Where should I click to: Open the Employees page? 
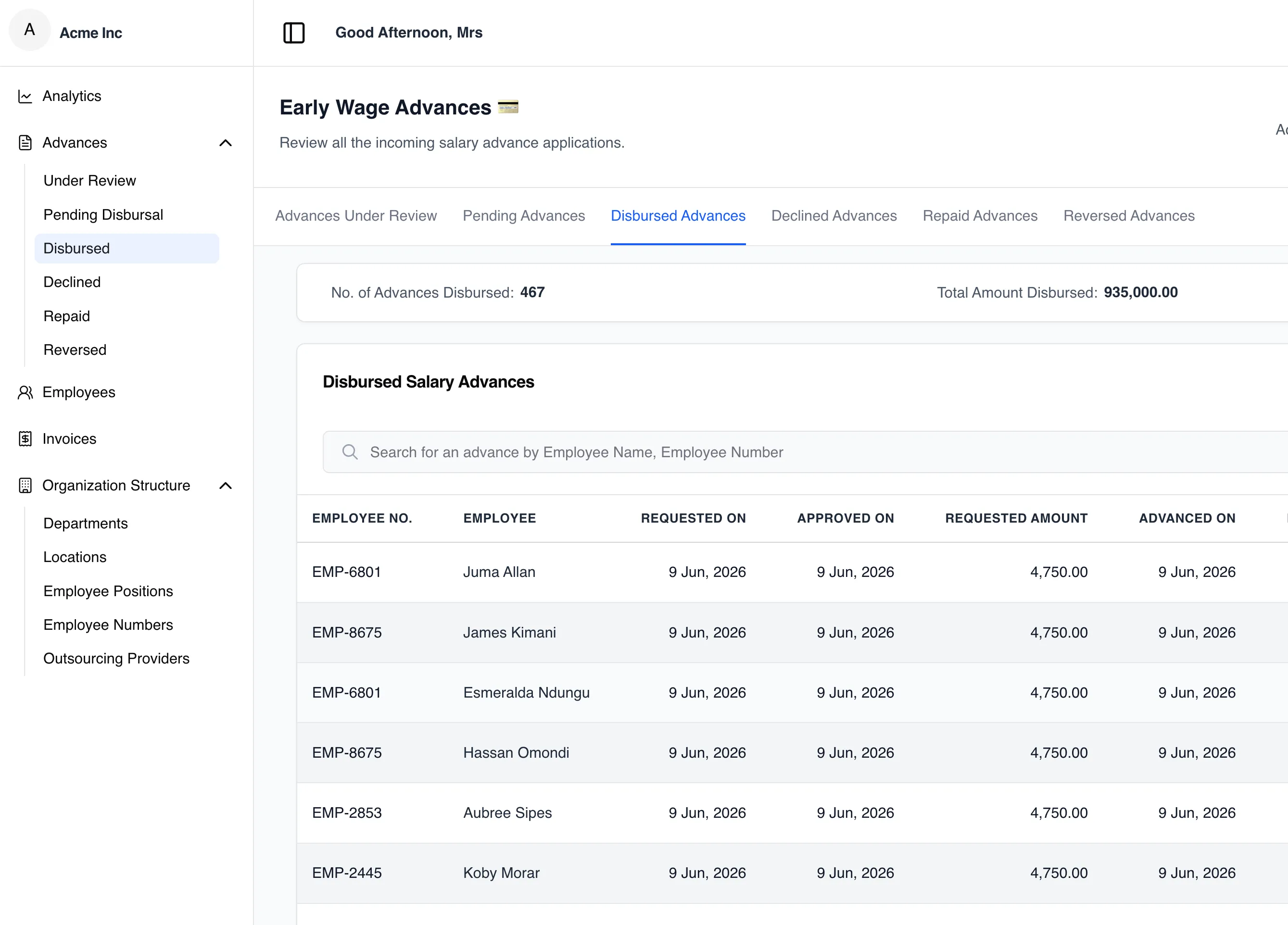(79, 392)
